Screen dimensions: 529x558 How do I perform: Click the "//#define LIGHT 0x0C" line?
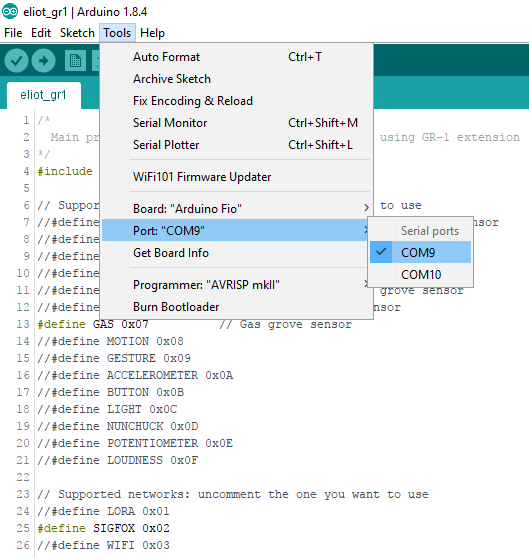tap(107, 409)
